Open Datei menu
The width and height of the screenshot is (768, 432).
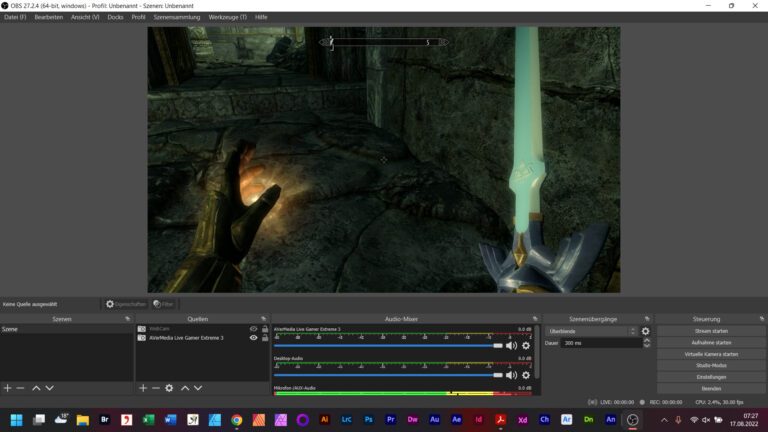(15, 17)
